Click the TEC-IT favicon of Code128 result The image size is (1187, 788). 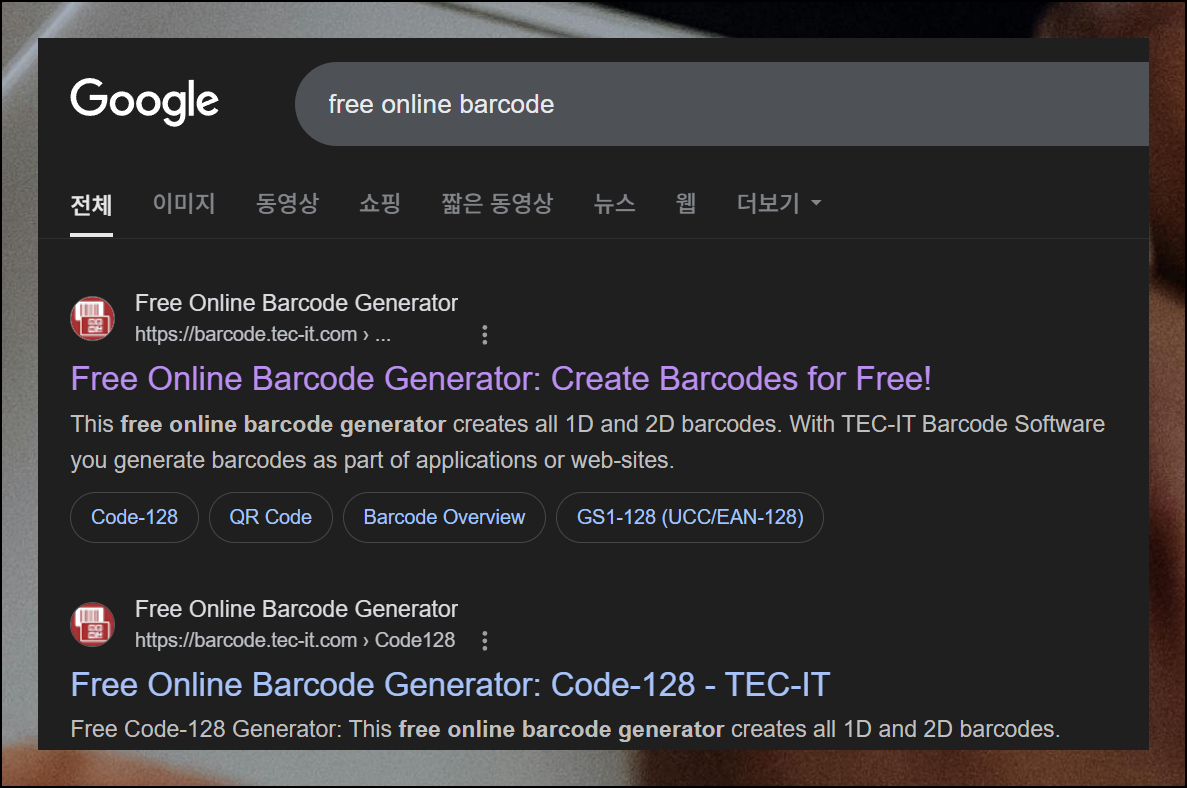click(92, 624)
